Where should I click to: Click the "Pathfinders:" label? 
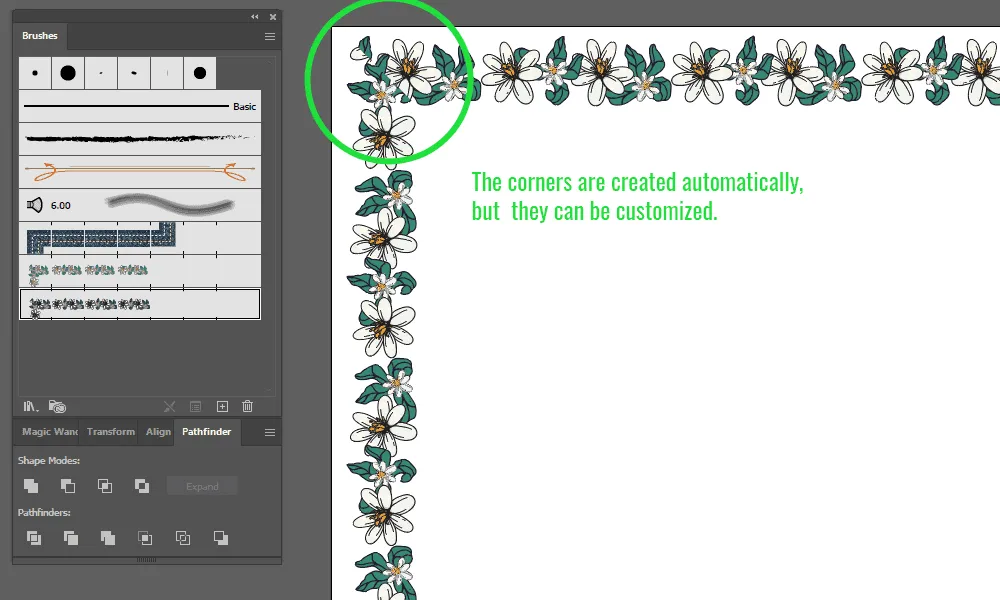tap(44, 513)
